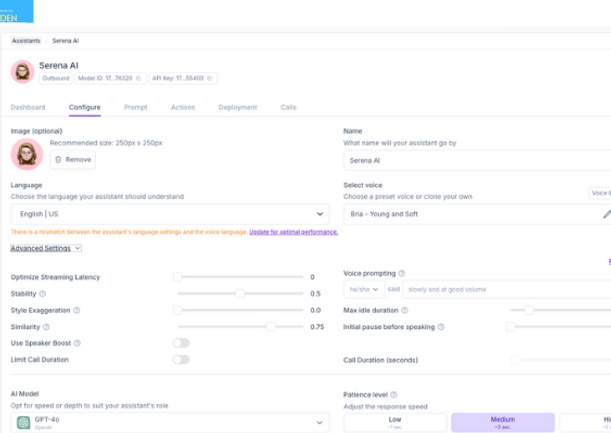Viewport: 611px width, 433px height.
Task: Click the Voice prompting help icon
Action: (402, 273)
